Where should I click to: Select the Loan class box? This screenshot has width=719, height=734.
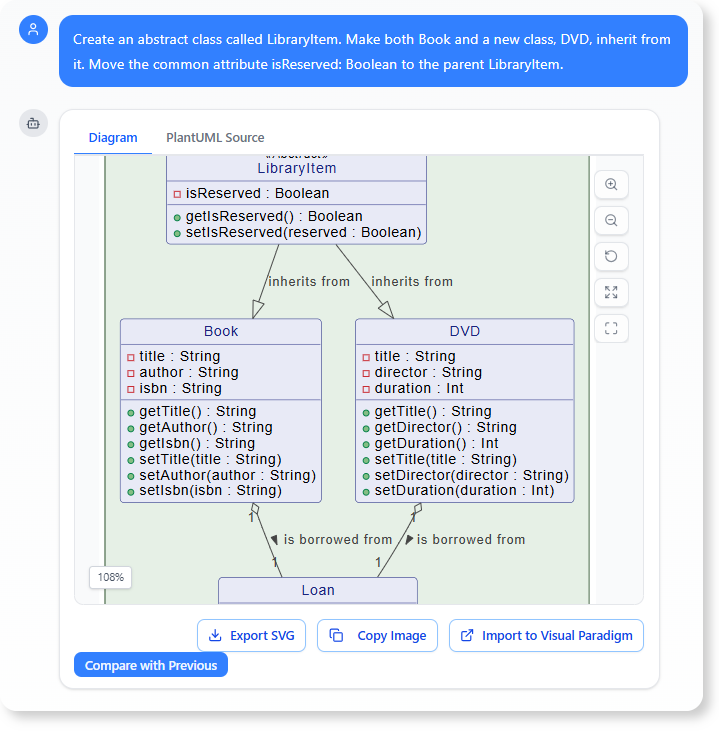318,590
